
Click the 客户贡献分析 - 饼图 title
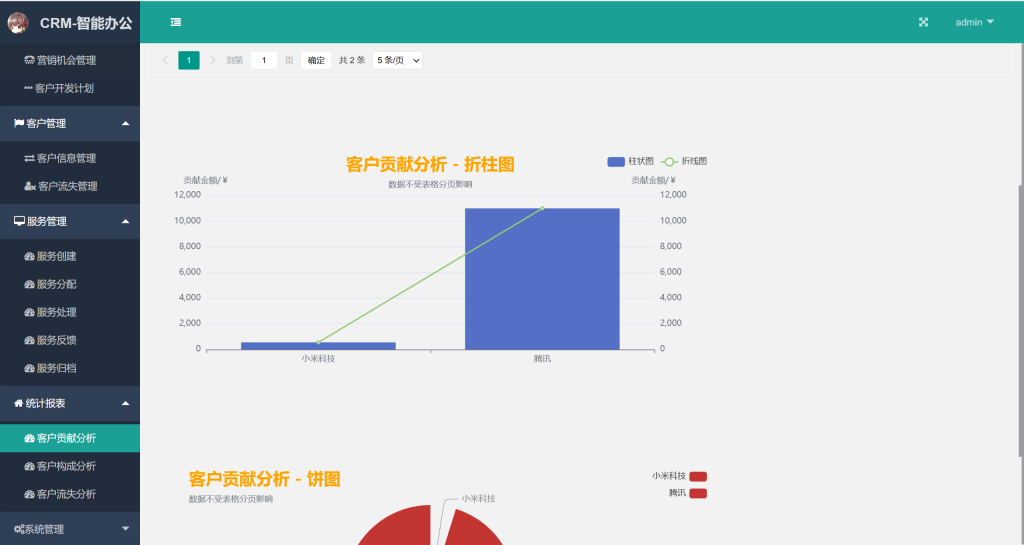pos(264,479)
